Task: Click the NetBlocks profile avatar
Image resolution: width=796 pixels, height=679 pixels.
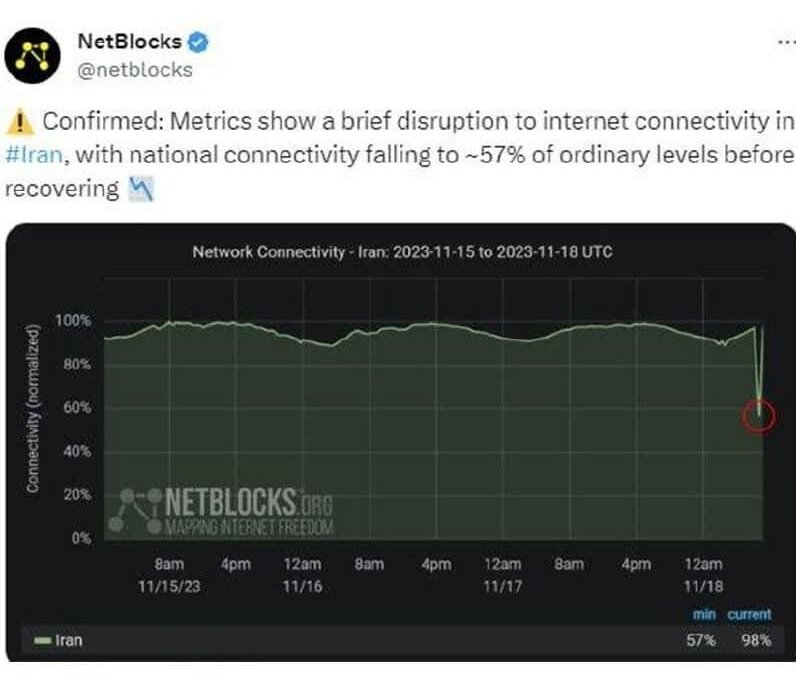Action: coord(36,56)
